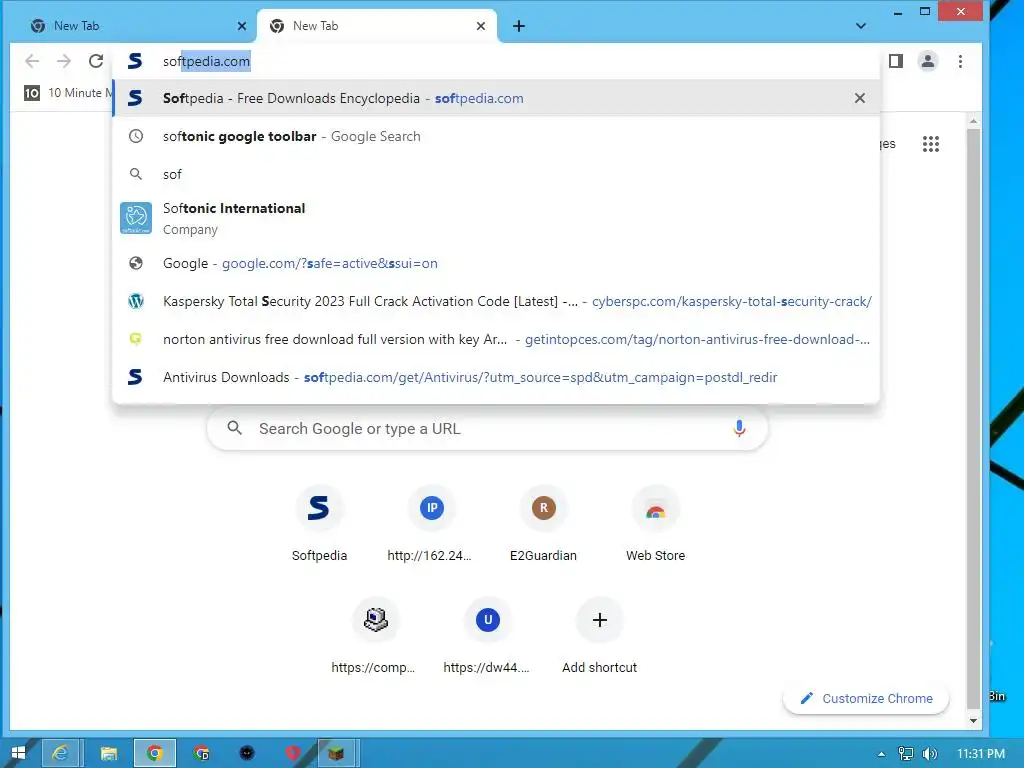This screenshot has width=1024, height=768.
Task: Open the Softpedia shortcut tile
Action: pos(319,524)
